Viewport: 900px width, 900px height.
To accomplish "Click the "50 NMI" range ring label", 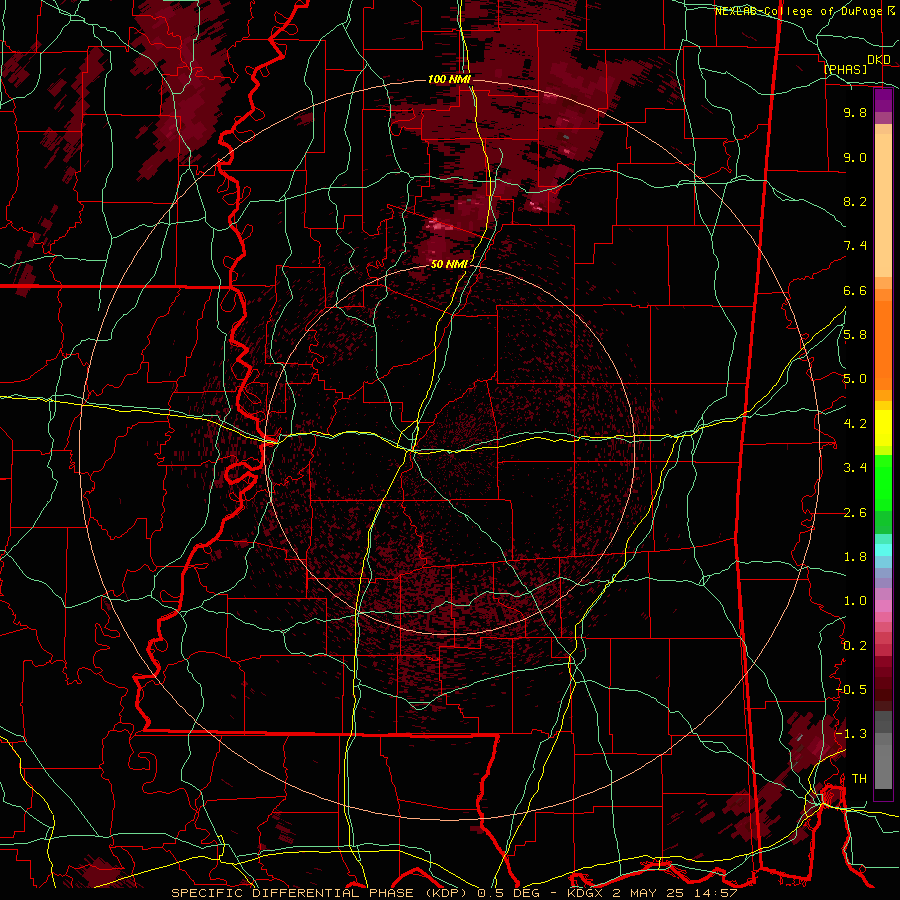I will (x=449, y=264).
